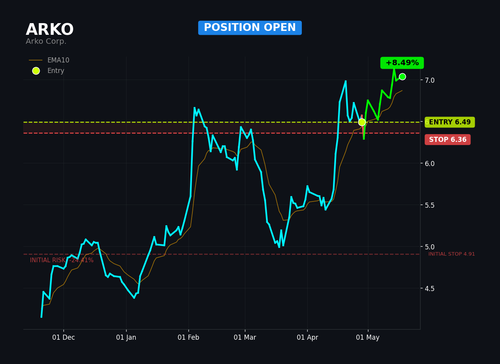Click the 4.5 price axis tick
Viewport: 500px width, 364px height.
(430, 288)
